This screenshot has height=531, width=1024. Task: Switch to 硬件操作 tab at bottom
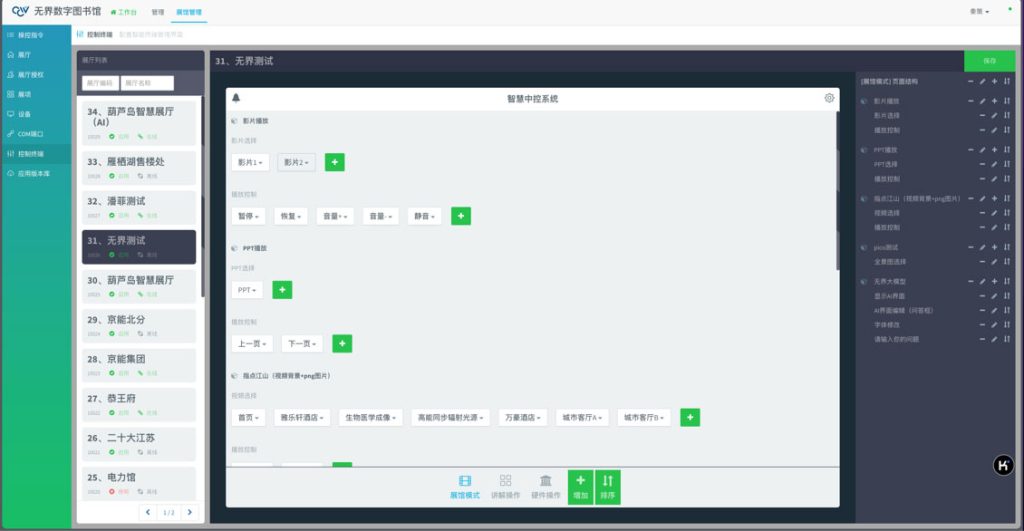[x=545, y=487]
